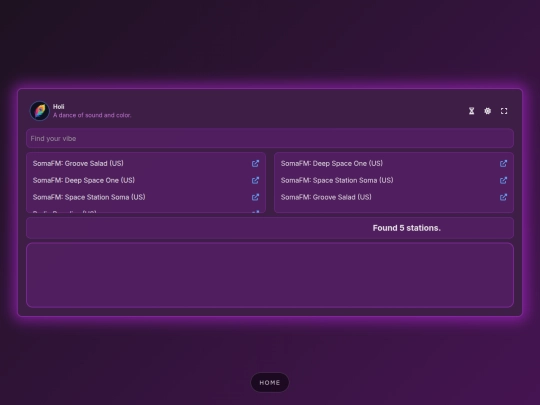Play SomaFM: Space Station Soma in right list
This screenshot has width=540, height=405.
tap(337, 180)
